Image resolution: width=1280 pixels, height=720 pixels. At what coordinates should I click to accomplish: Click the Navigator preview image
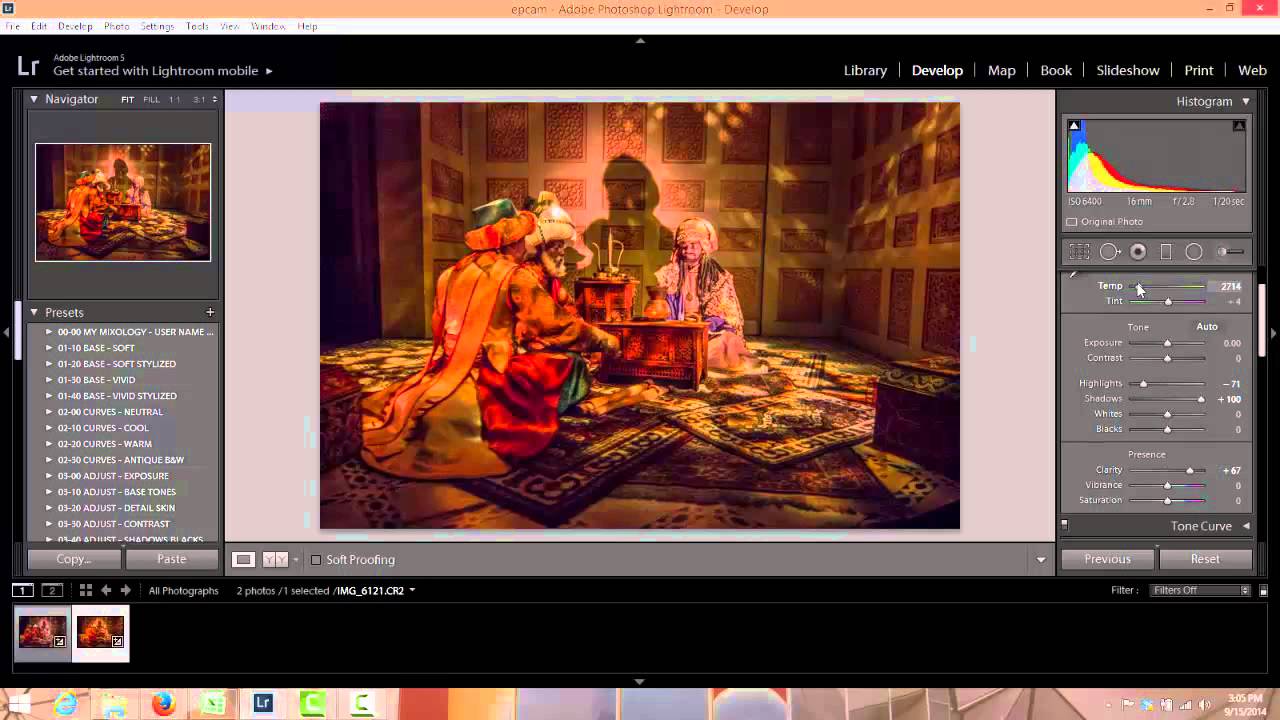pos(123,202)
